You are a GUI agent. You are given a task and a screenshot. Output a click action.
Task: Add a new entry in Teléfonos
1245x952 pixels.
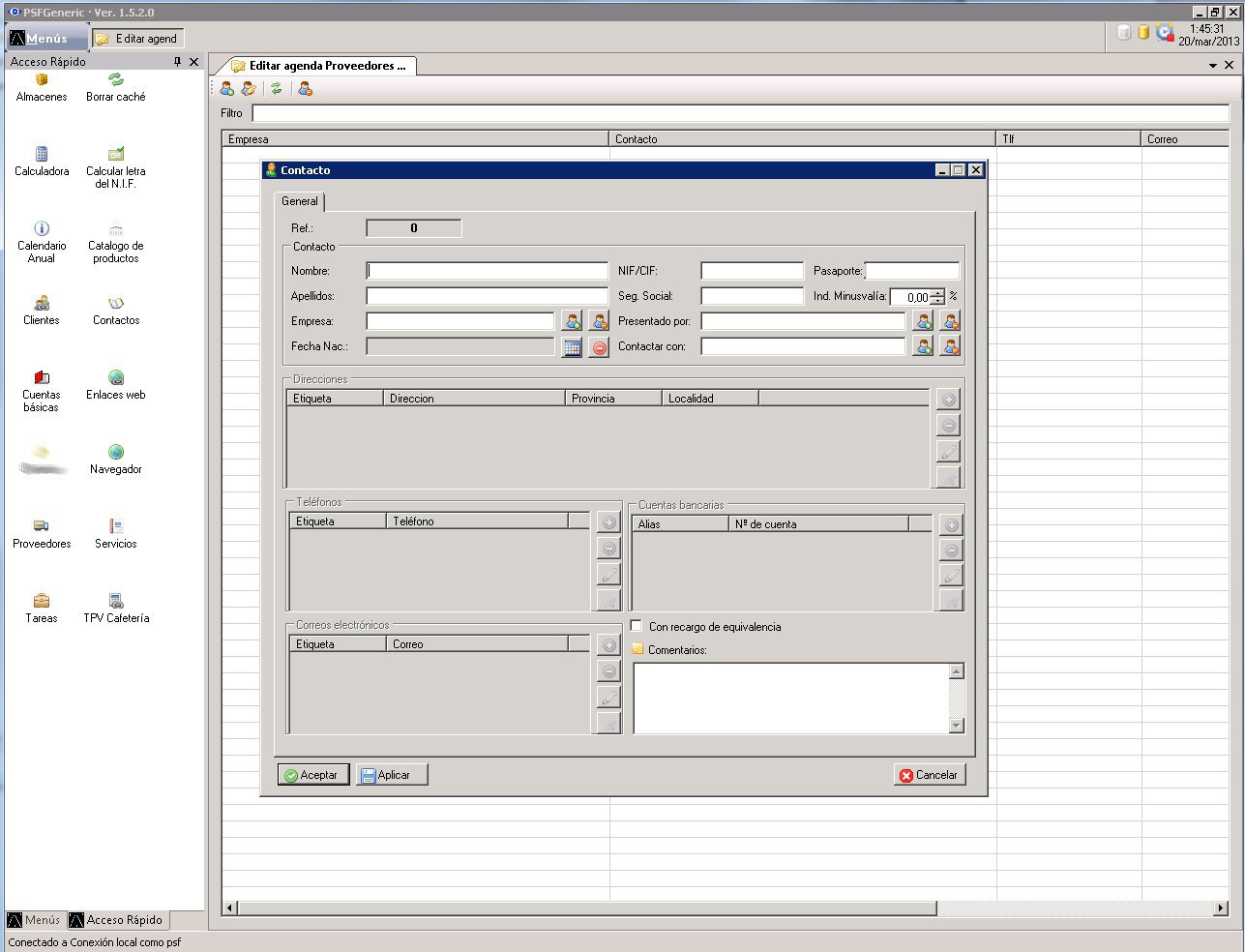608,522
